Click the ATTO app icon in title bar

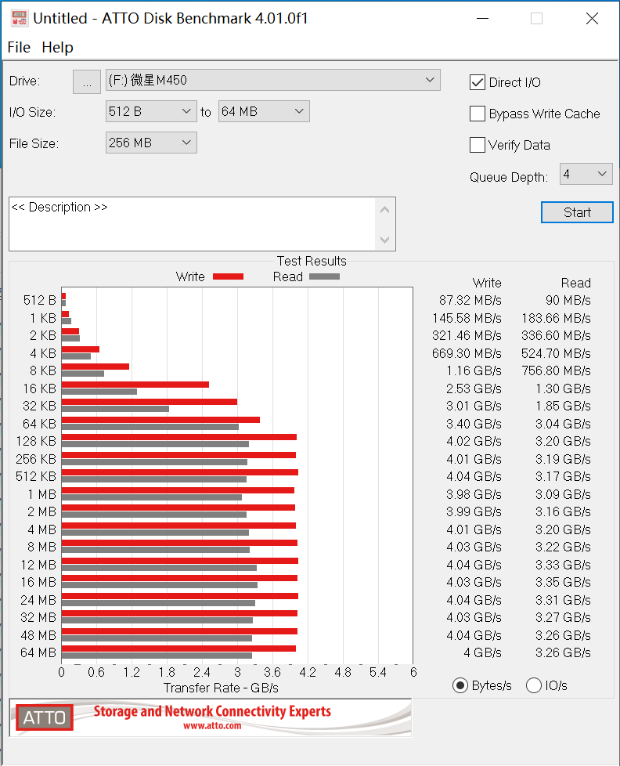[19, 19]
